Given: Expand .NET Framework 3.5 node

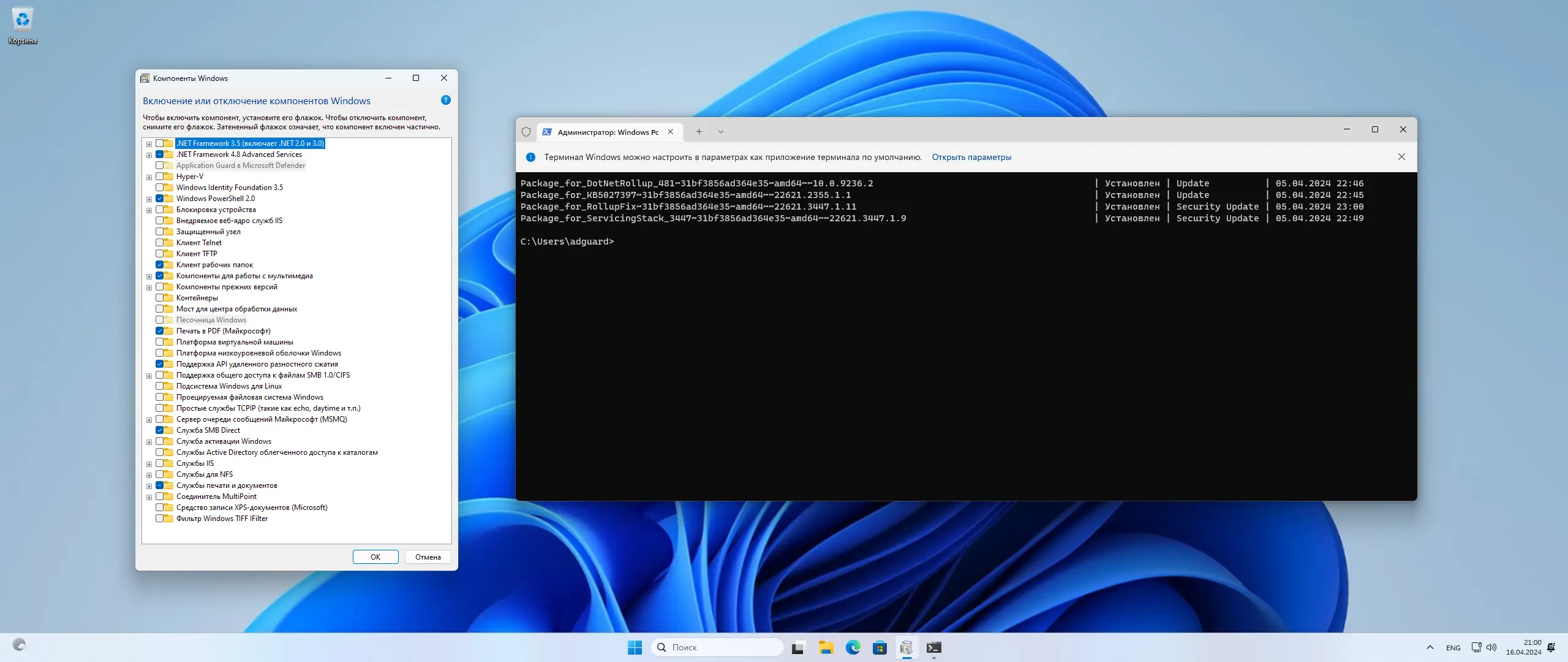Looking at the screenshot, I should [x=149, y=144].
